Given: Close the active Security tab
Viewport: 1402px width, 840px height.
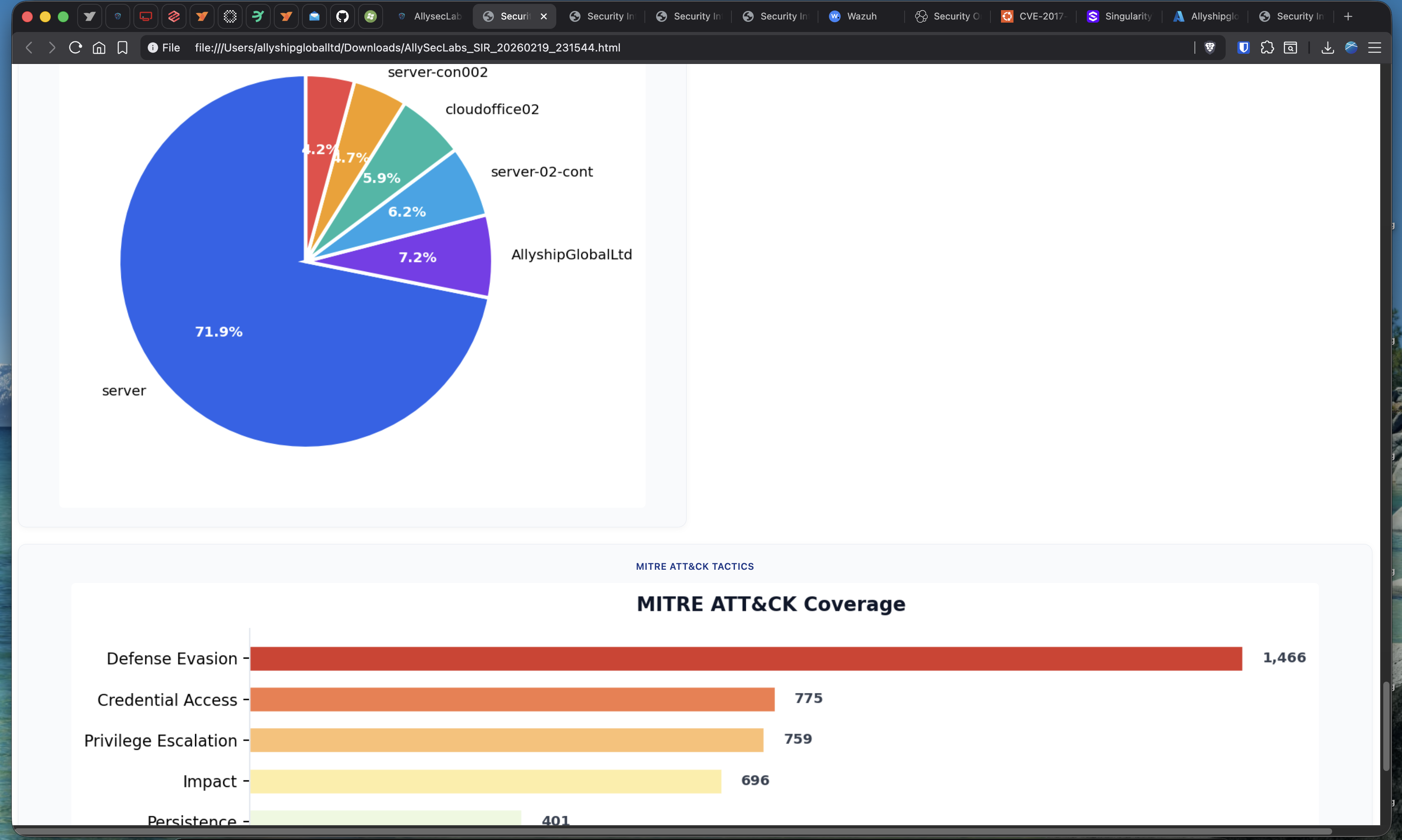Looking at the screenshot, I should pos(543,16).
